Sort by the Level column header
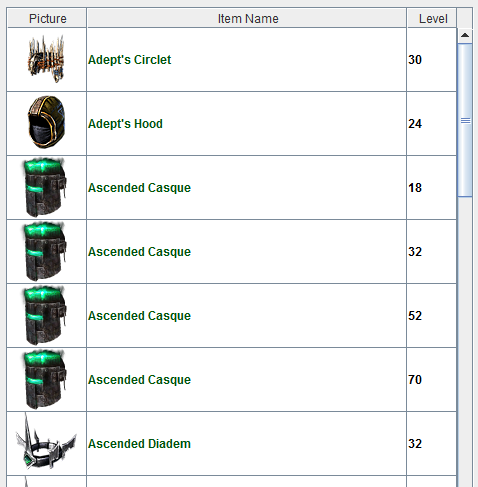This screenshot has width=478, height=487. [432, 18]
